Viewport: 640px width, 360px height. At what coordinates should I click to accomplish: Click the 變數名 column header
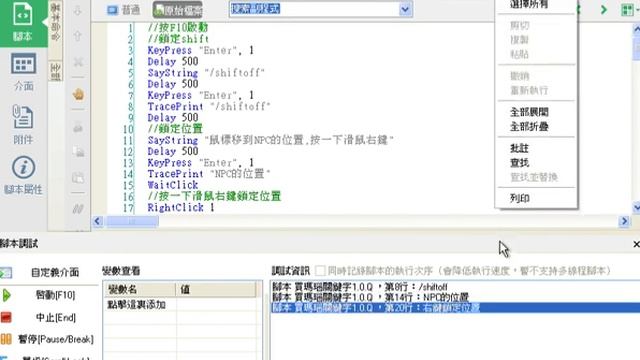click(140, 289)
